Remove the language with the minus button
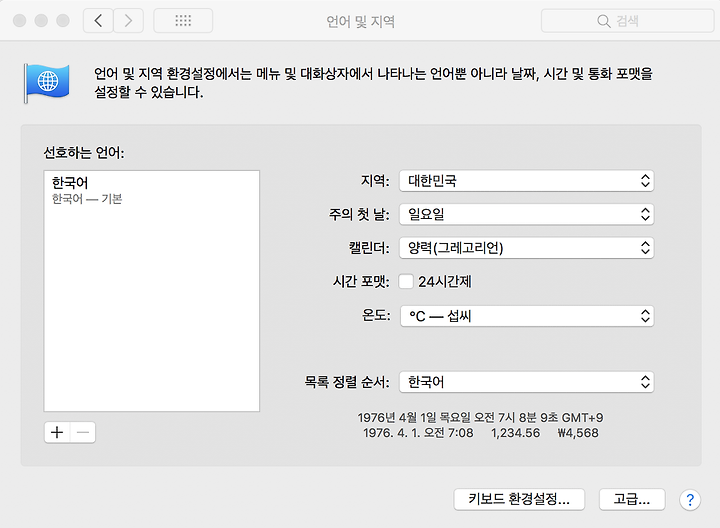Viewport: 720px width, 528px height. coord(83,432)
